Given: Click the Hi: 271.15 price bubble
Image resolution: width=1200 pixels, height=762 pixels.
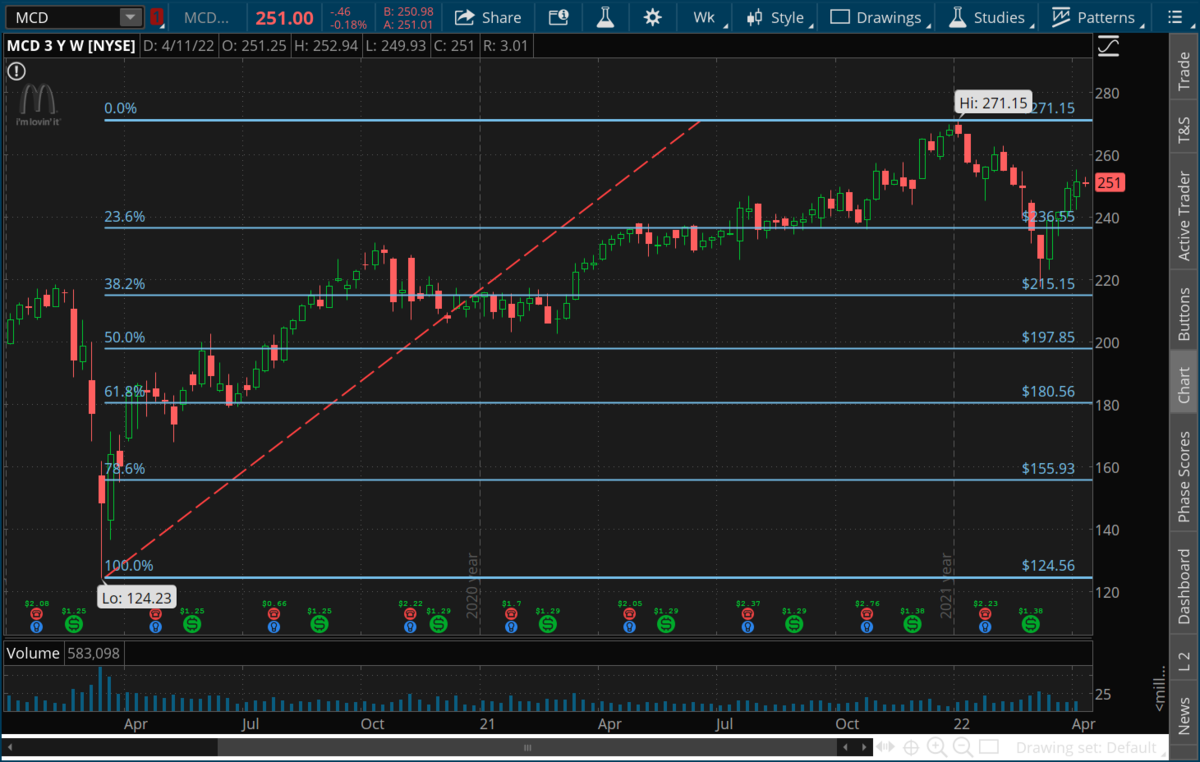Looking at the screenshot, I should [992, 103].
